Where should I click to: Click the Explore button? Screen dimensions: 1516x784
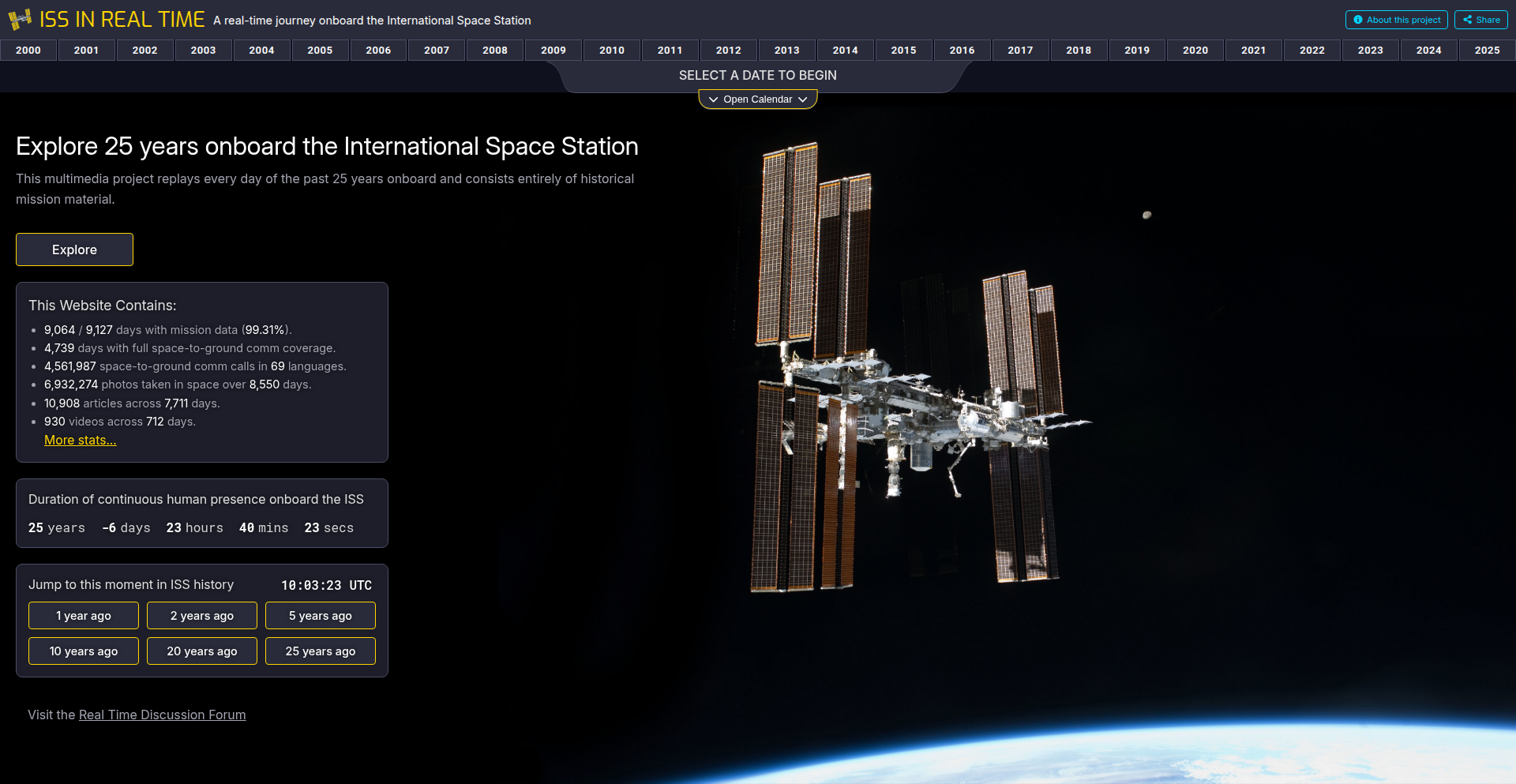[74, 249]
